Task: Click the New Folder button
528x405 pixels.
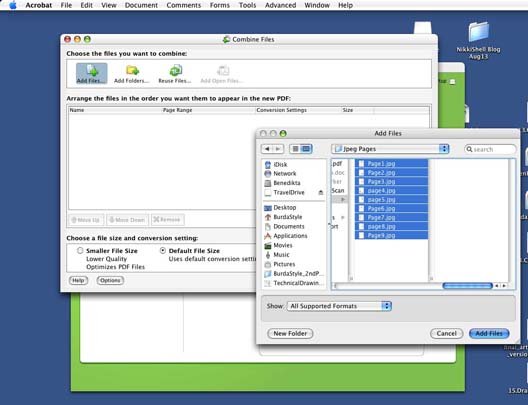Action: pyautogui.click(x=290, y=333)
